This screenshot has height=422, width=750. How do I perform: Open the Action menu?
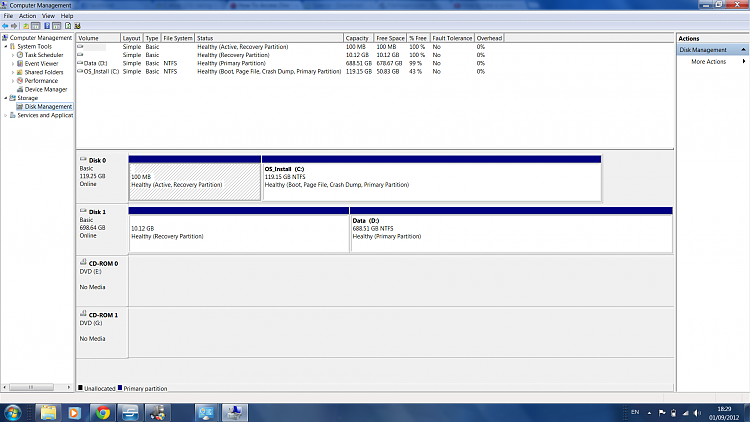point(27,16)
